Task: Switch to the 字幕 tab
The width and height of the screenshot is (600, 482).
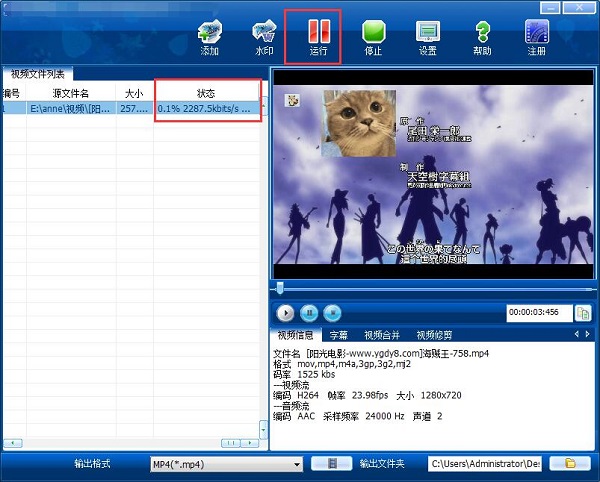Action: 339,335
